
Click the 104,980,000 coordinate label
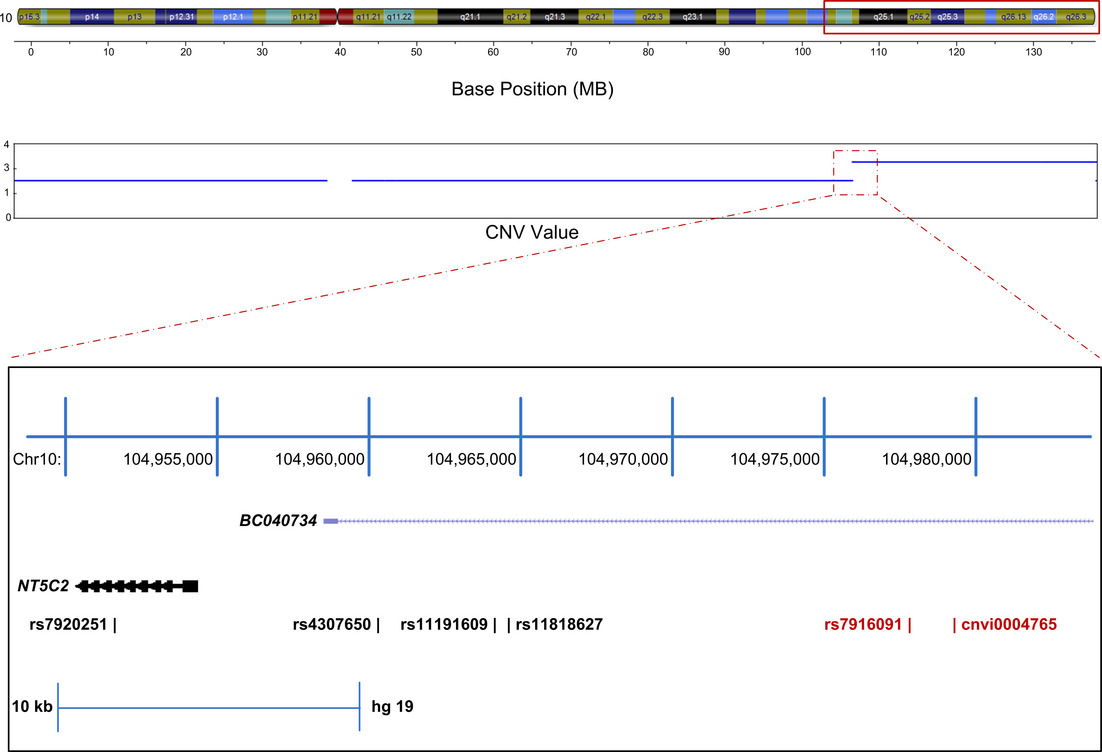[x=927, y=459]
